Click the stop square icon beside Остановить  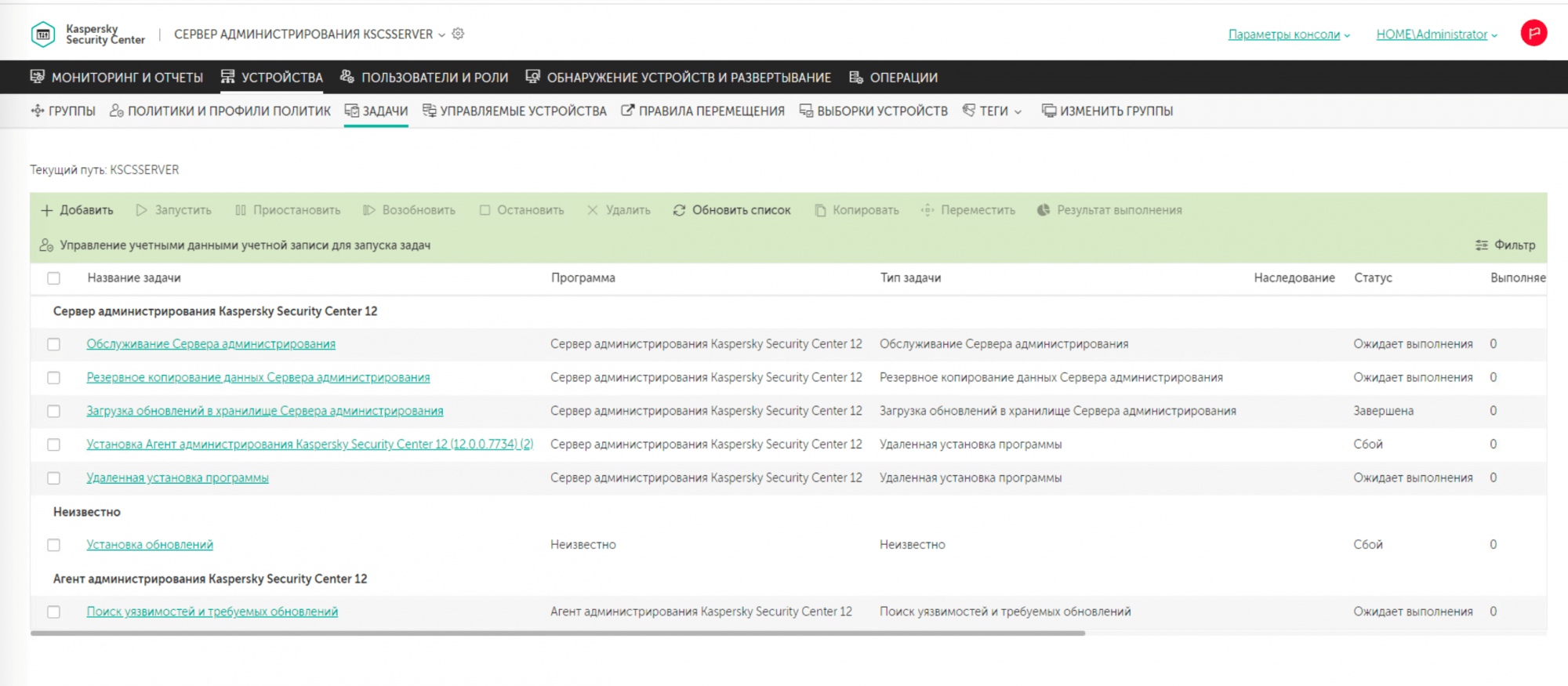point(485,210)
